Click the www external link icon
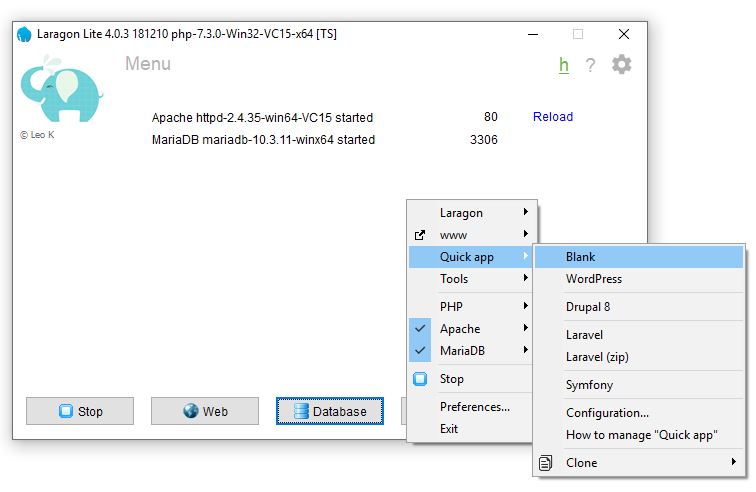The height and width of the screenshot is (492, 756). click(x=420, y=235)
